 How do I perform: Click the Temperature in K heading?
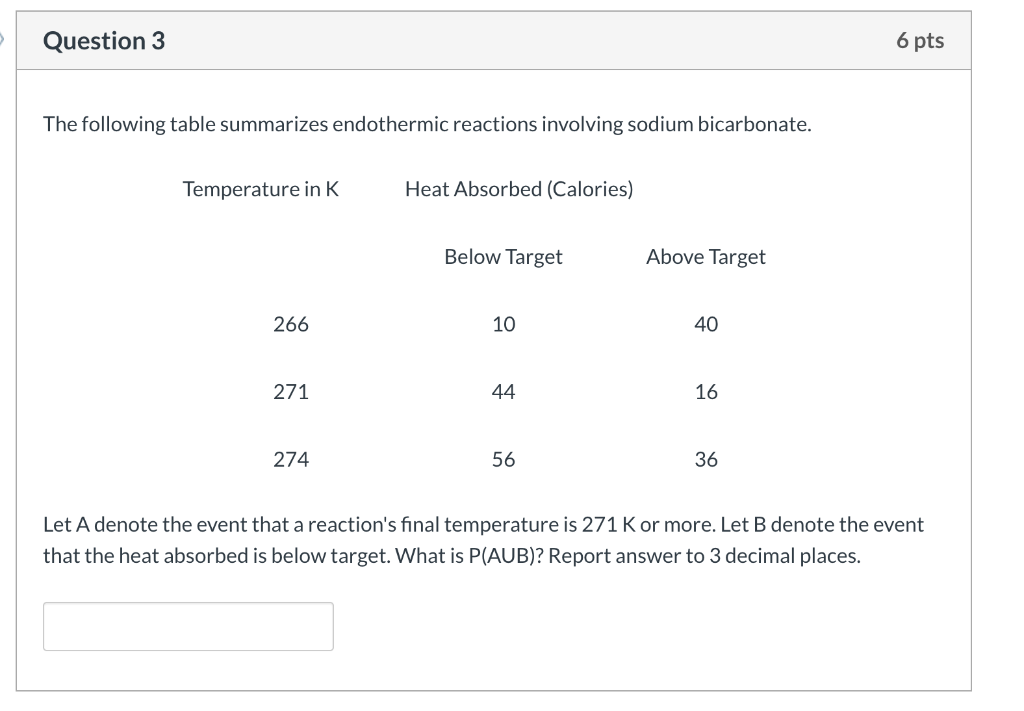[261, 188]
